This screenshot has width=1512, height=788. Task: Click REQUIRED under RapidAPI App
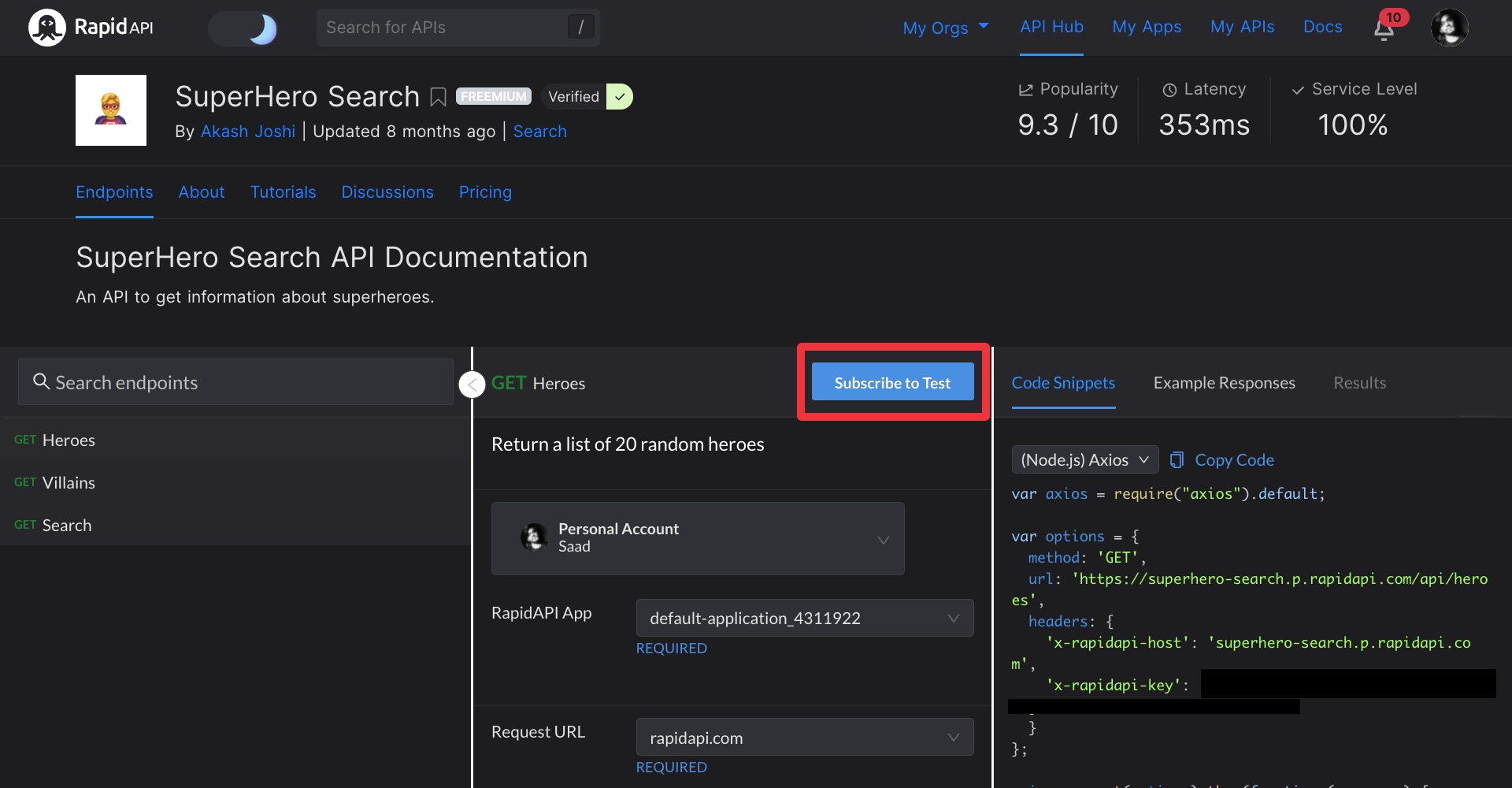(672, 648)
